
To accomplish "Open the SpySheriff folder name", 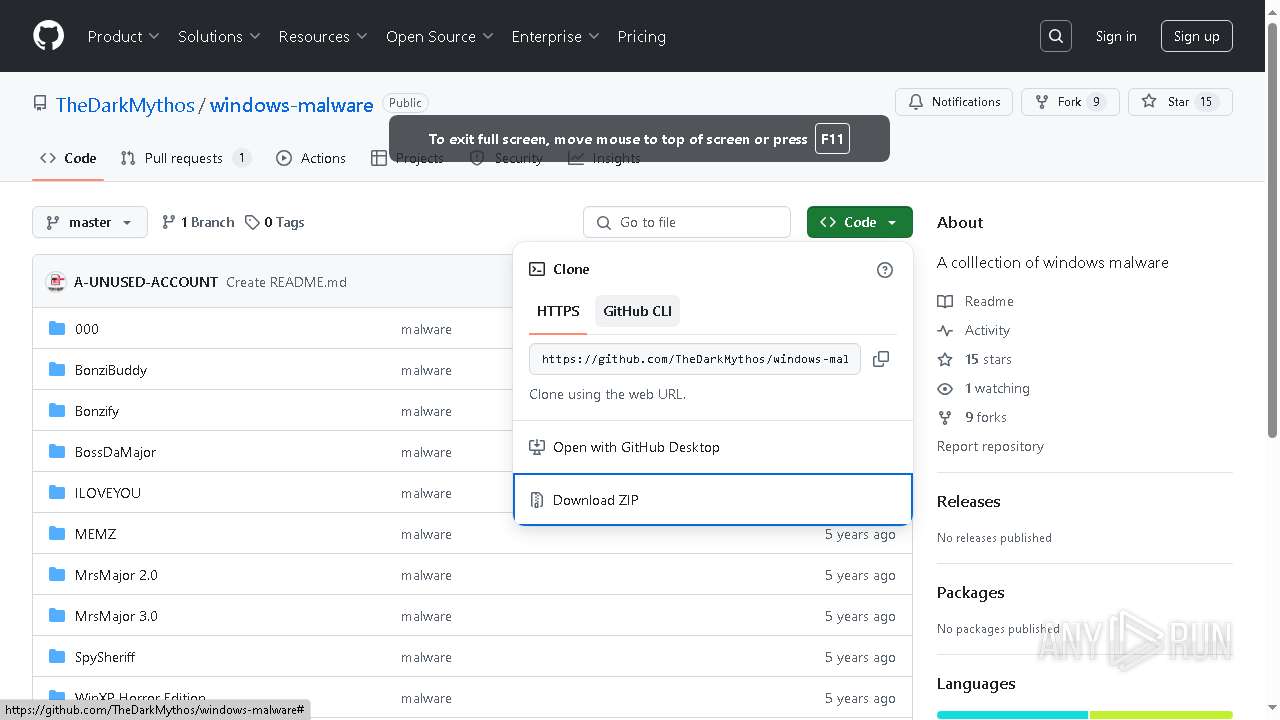I will click(x=105, y=657).
